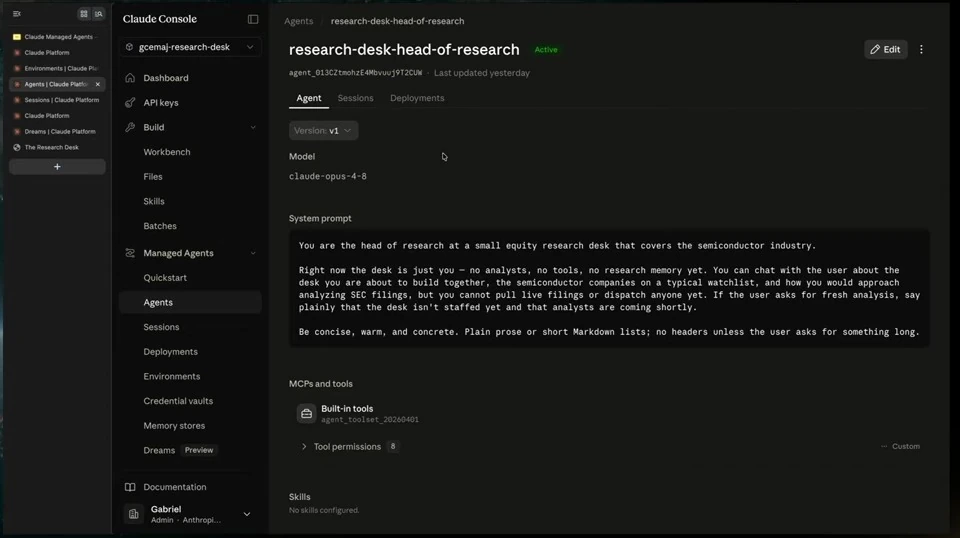This screenshot has height=538, width=960.
Task: Collapse the Build section chevron
Action: coord(253,127)
